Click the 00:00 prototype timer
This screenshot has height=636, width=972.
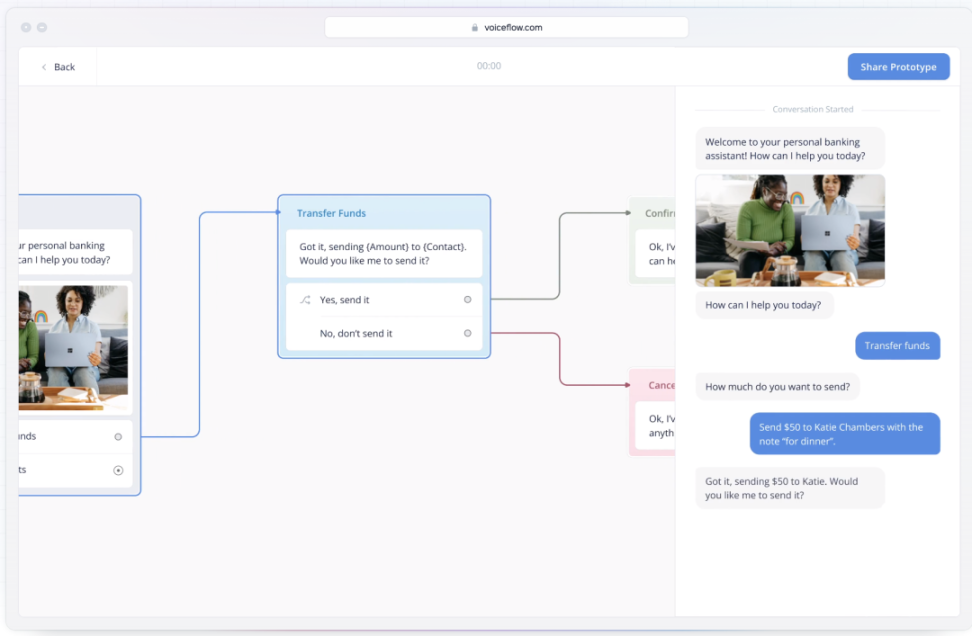pos(489,66)
